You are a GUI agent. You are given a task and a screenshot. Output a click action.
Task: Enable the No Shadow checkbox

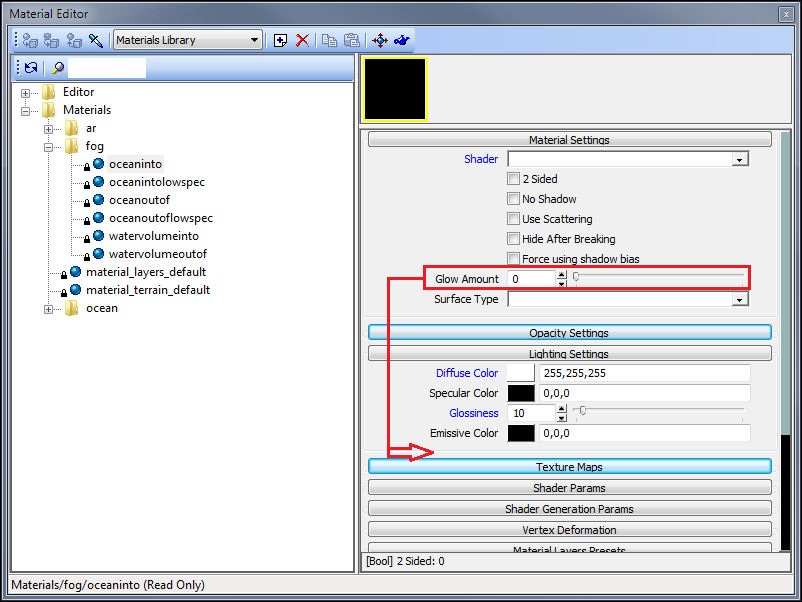coord(513,198)
